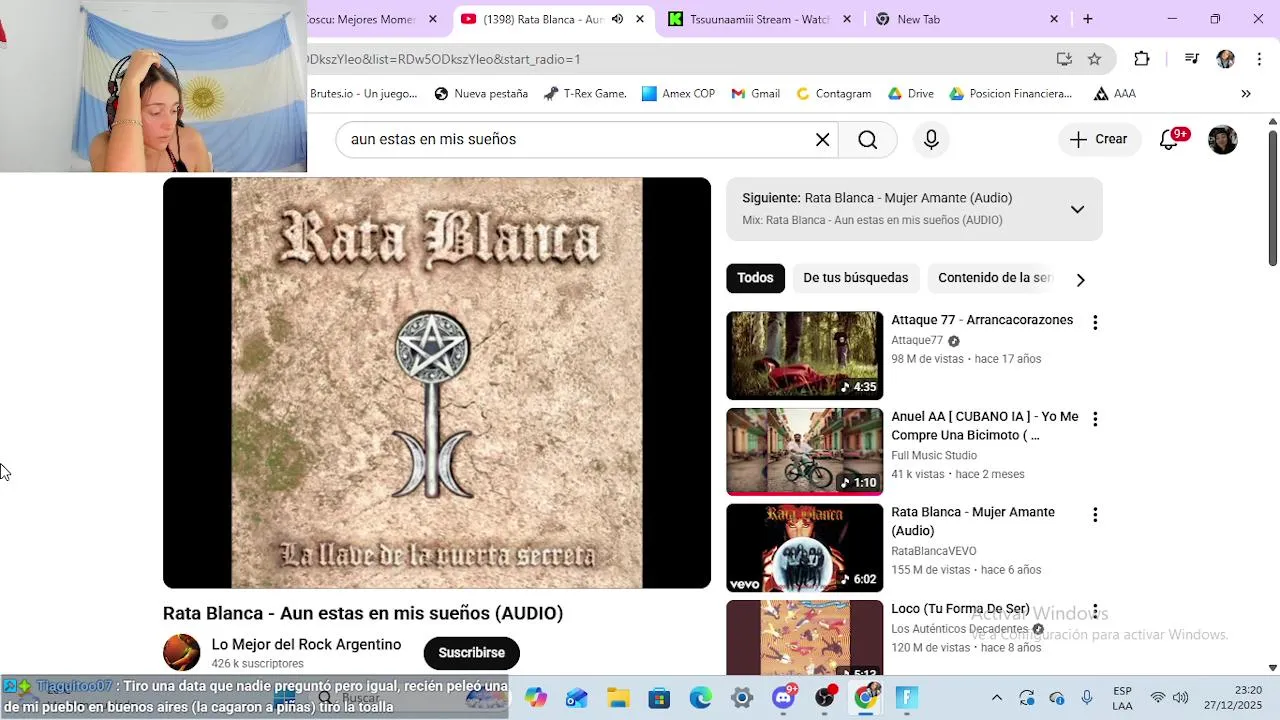Click the Attaque 77 Arrancacorazones thumbnail
Screen dimensions: 1280x720
click(x=804, y=356)
